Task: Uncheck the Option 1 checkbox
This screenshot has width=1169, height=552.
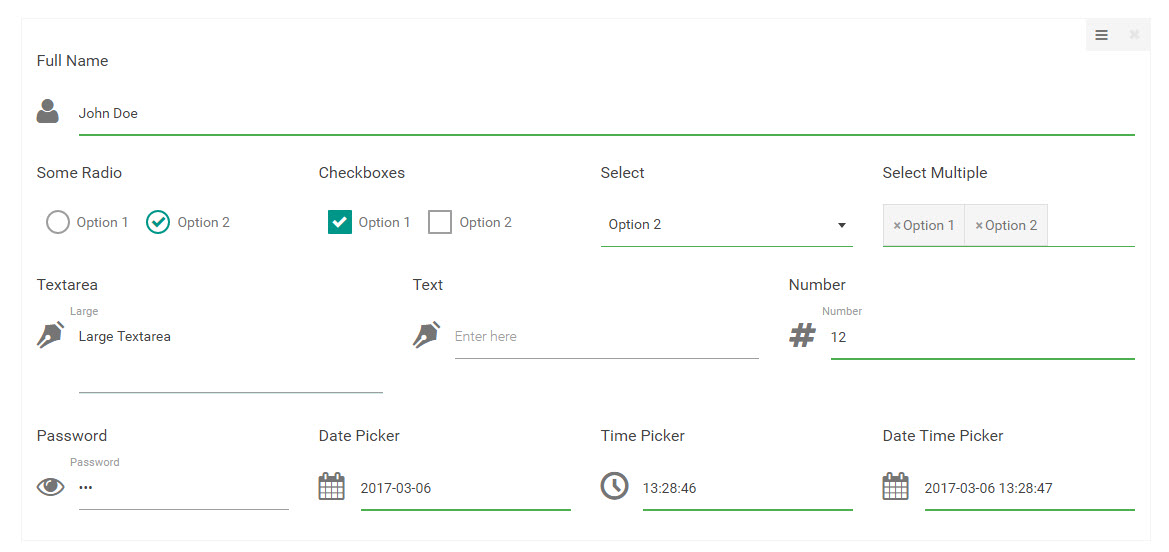Action: point(340,222)
